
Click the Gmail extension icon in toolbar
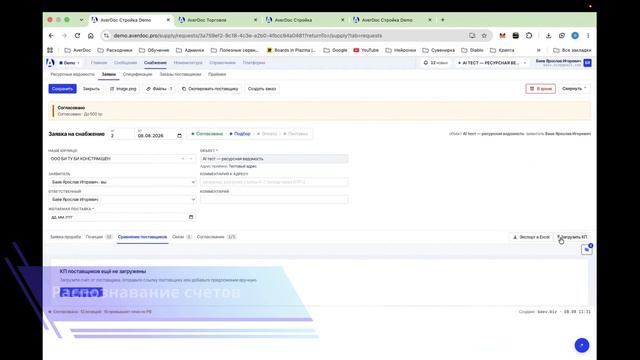(x=502, y=36)
